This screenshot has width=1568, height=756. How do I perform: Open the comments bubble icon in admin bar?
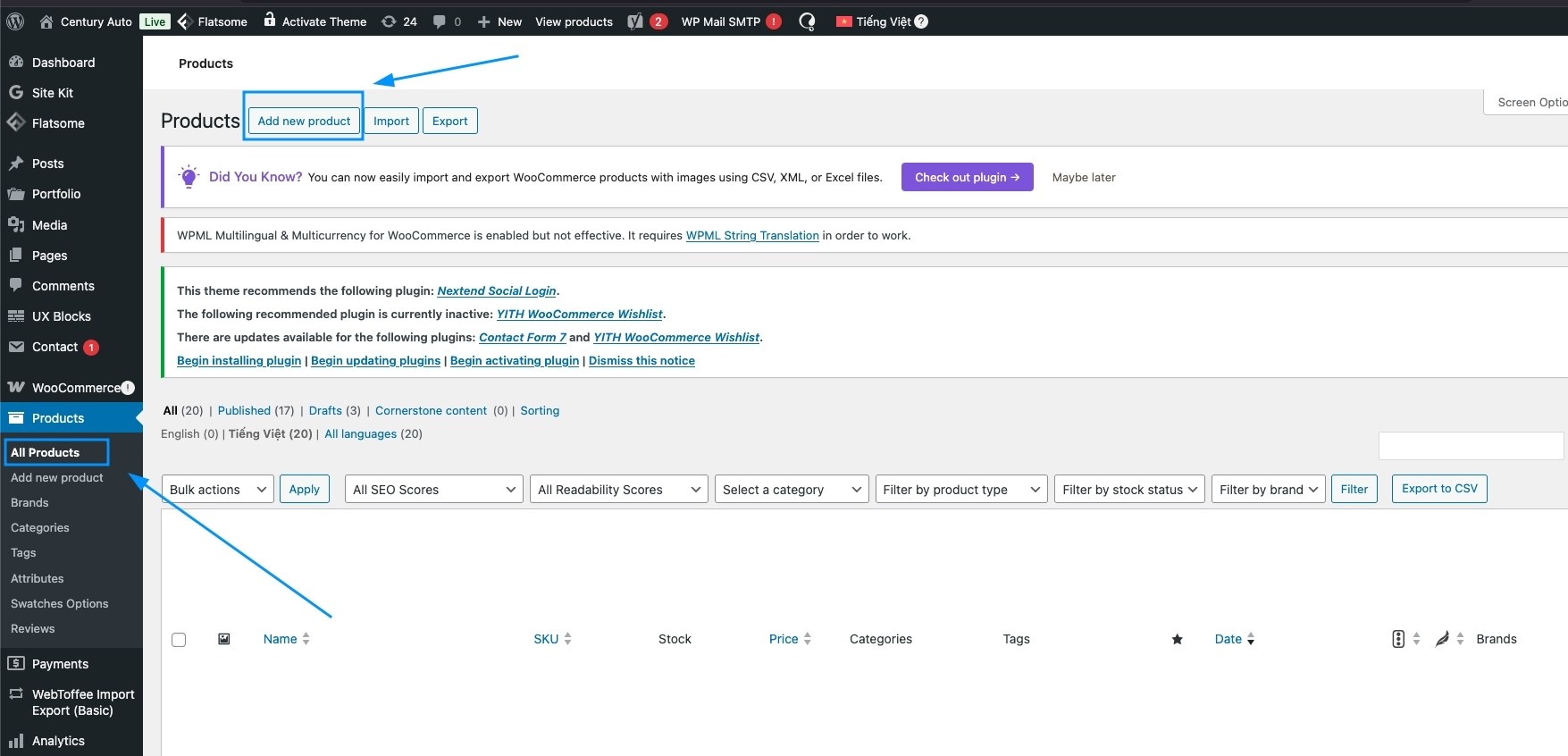tap(440, 21)
